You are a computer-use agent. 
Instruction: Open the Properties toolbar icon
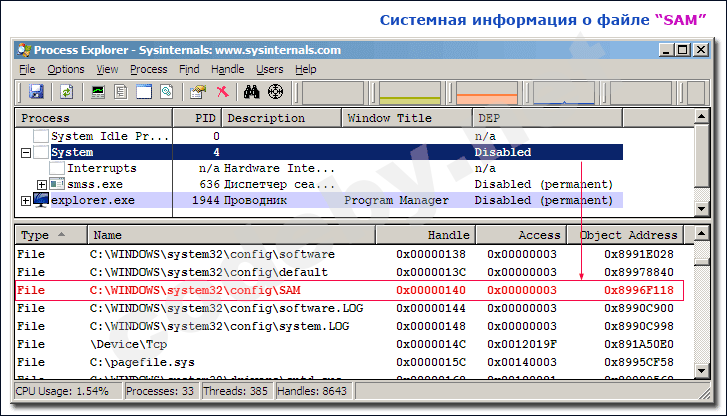pyautogui.click(x=198, y=92)
